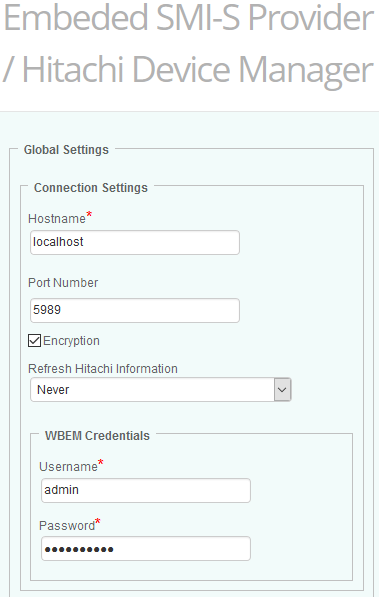Open the Refresh Hitachi Information dropdown
This screenshot has height=597, width=379.
[161, 389]
